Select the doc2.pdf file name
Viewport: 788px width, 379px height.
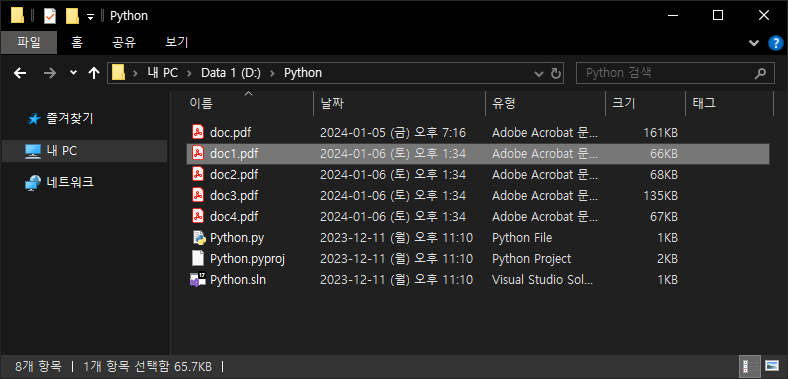point(234,174)
